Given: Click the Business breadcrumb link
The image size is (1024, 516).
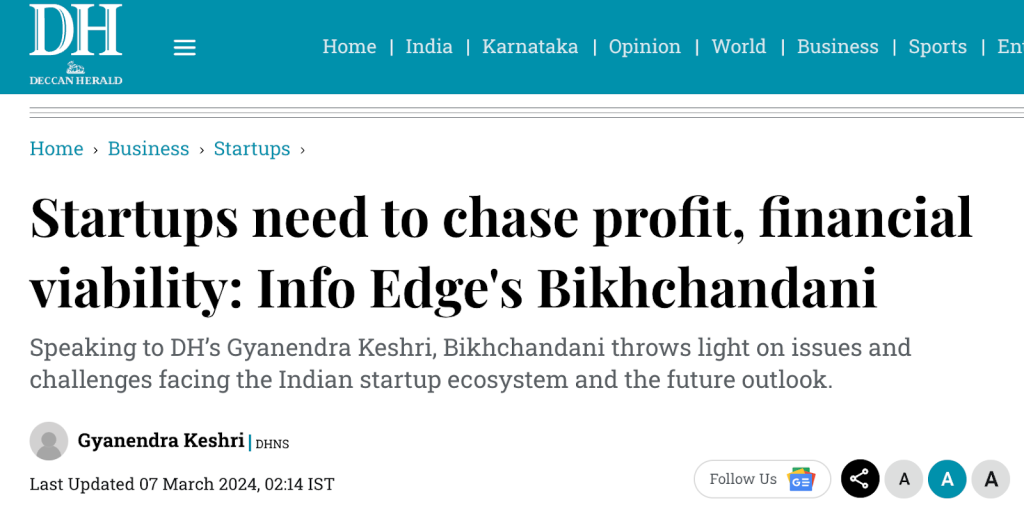Looking at the screenshot, I should tap(148, 149).
